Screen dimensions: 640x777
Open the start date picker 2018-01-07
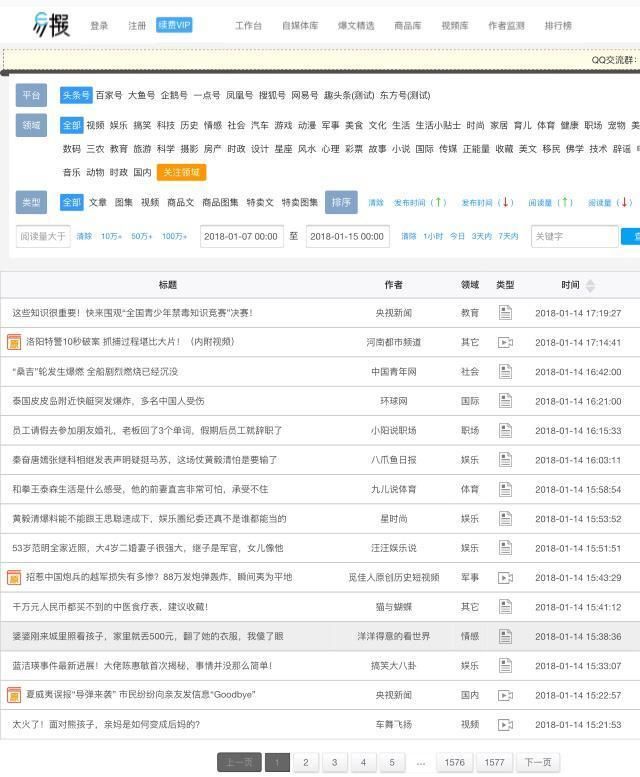pyautogui.click(x=241, y=237)
